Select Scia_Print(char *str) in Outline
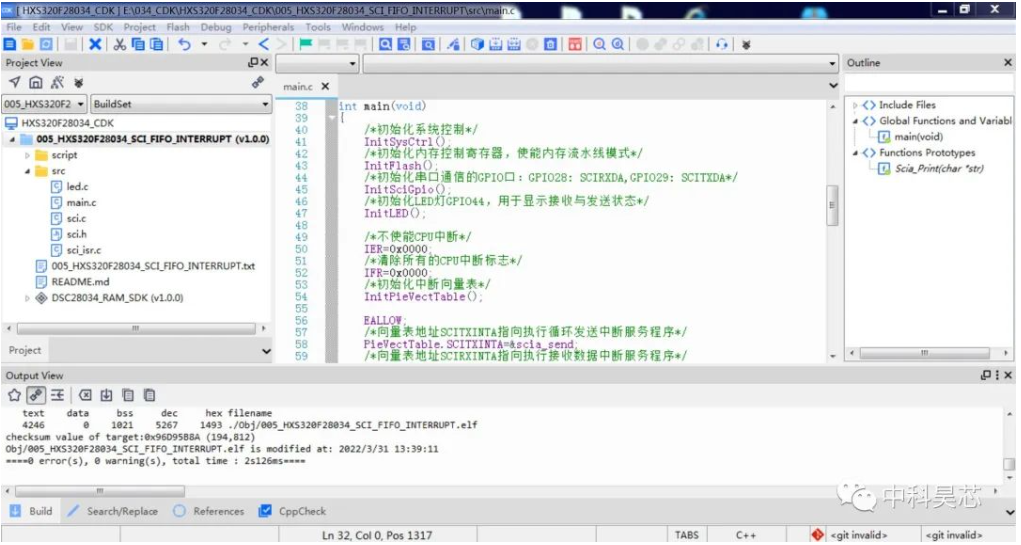 point(939,169)
